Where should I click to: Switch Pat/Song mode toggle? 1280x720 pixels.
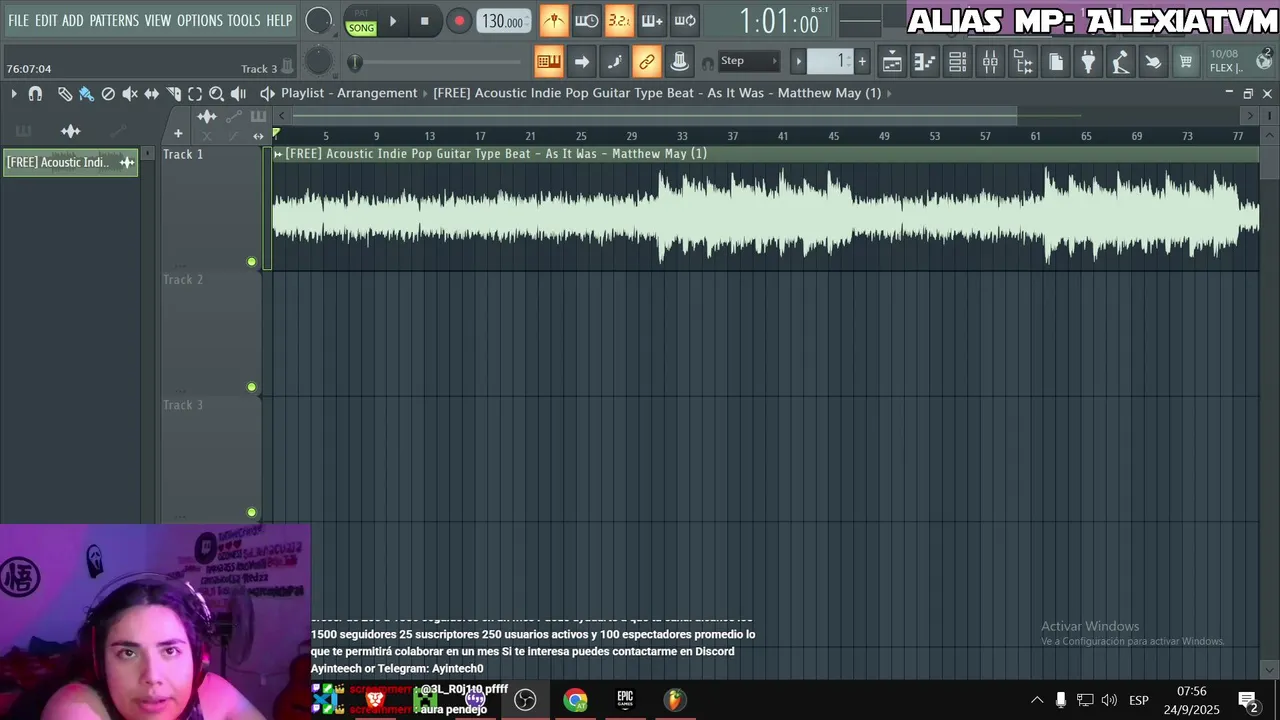361,21
